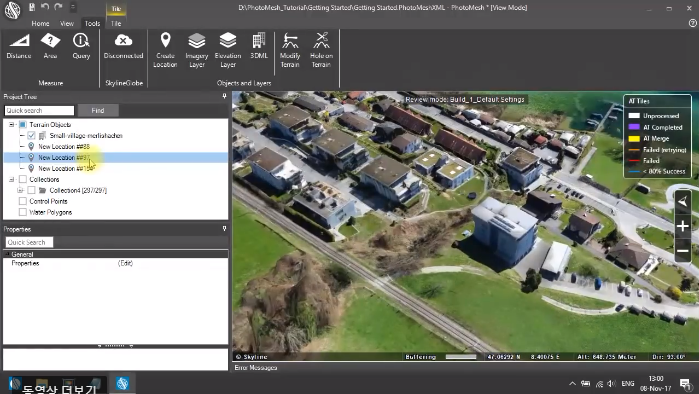The width and height of the screenshot is (699, 394).
Task: Check the Water Polygons box
Action: pos(23,213)
